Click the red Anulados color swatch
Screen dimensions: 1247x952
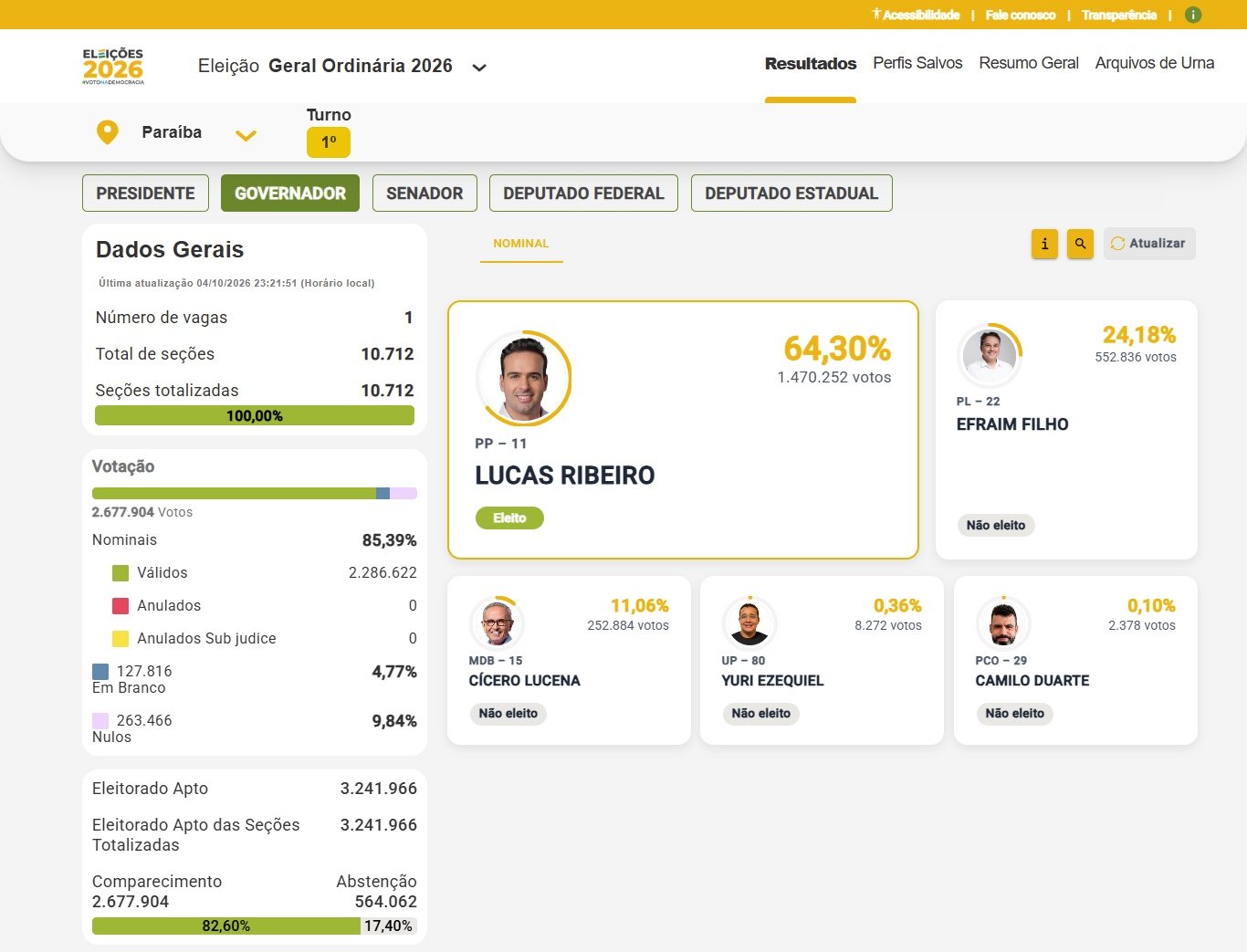click(x=121, y=606)
